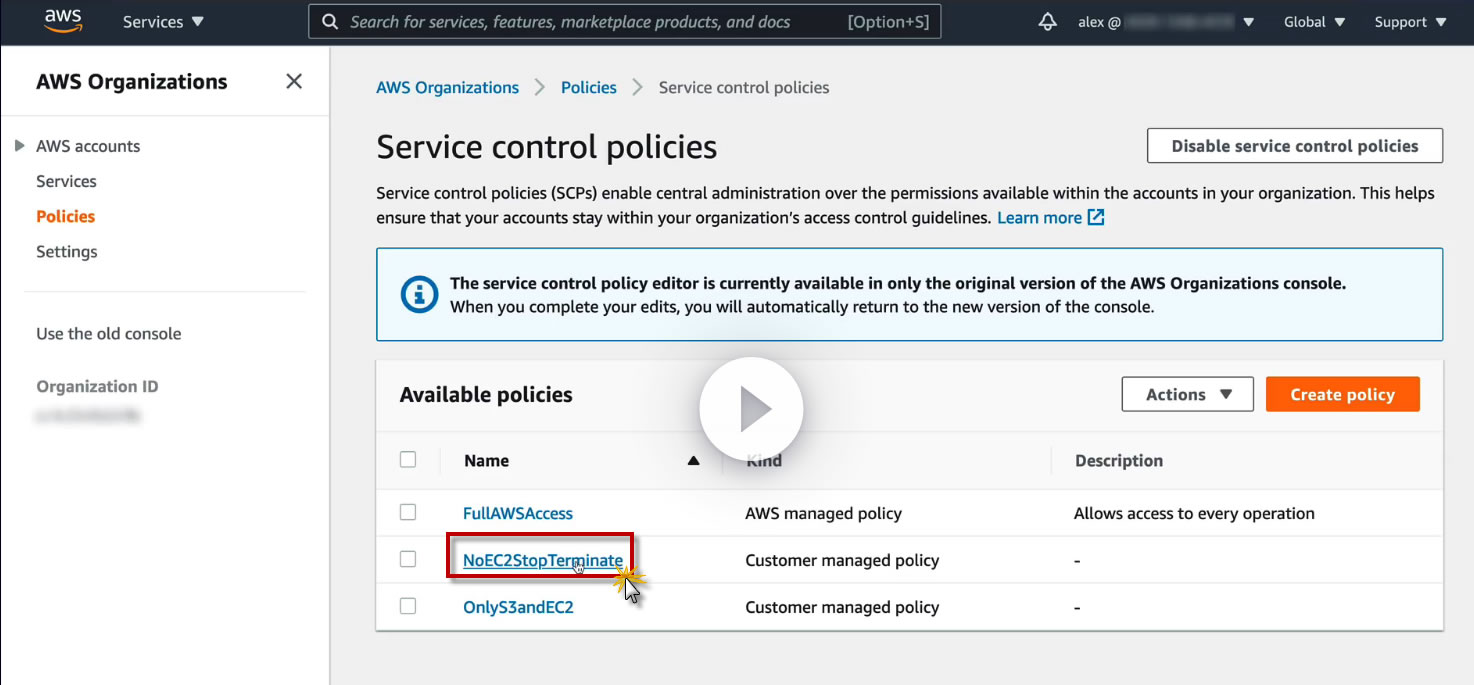The image size is (1474, 685).
Task: Open the Services dropdown menu
Action: tap(163, 22)
